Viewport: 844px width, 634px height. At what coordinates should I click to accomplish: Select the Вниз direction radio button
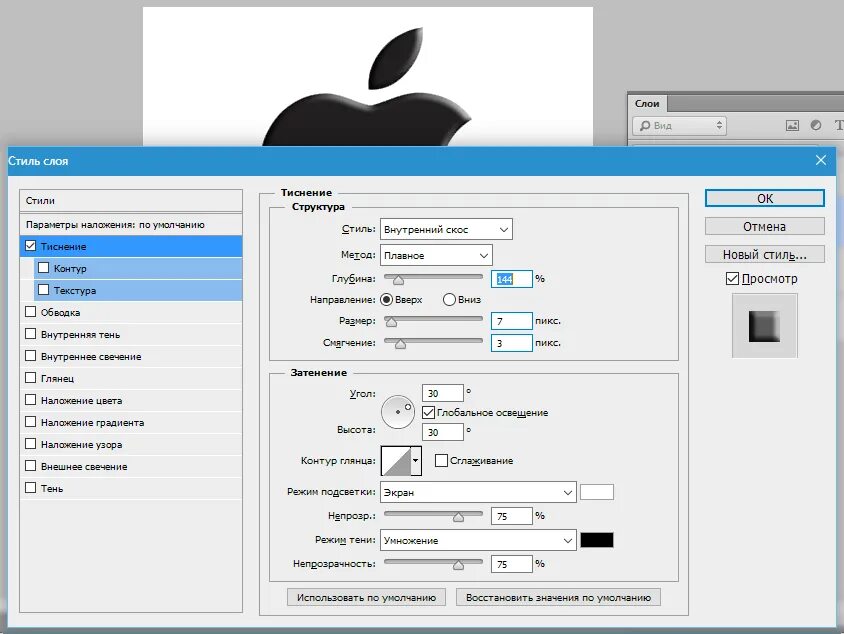point(449,300)
